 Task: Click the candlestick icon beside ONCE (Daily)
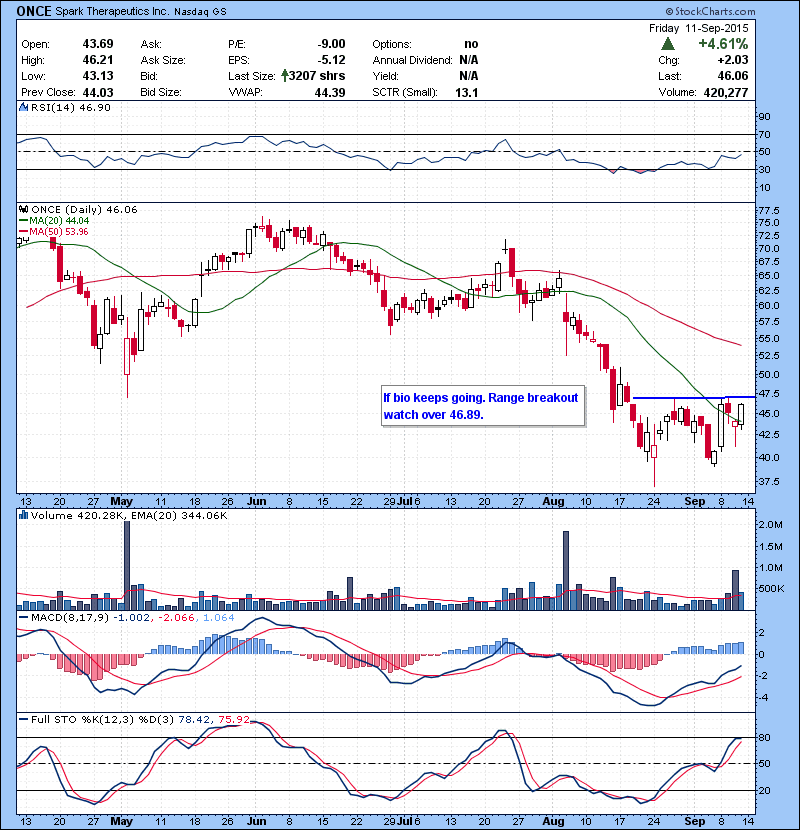[x=24, y=210]
